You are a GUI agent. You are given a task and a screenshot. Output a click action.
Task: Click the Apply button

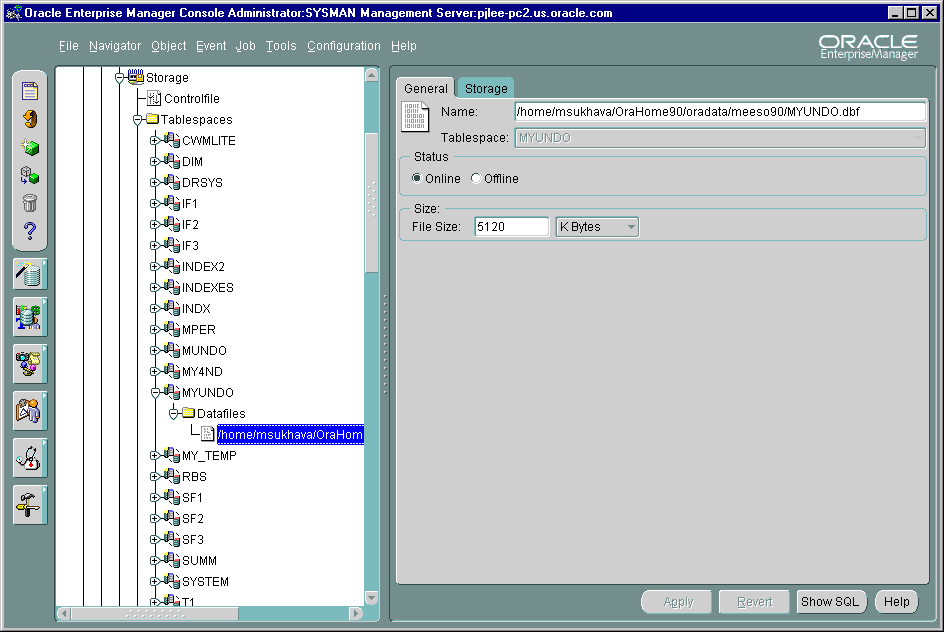[678, 601]
